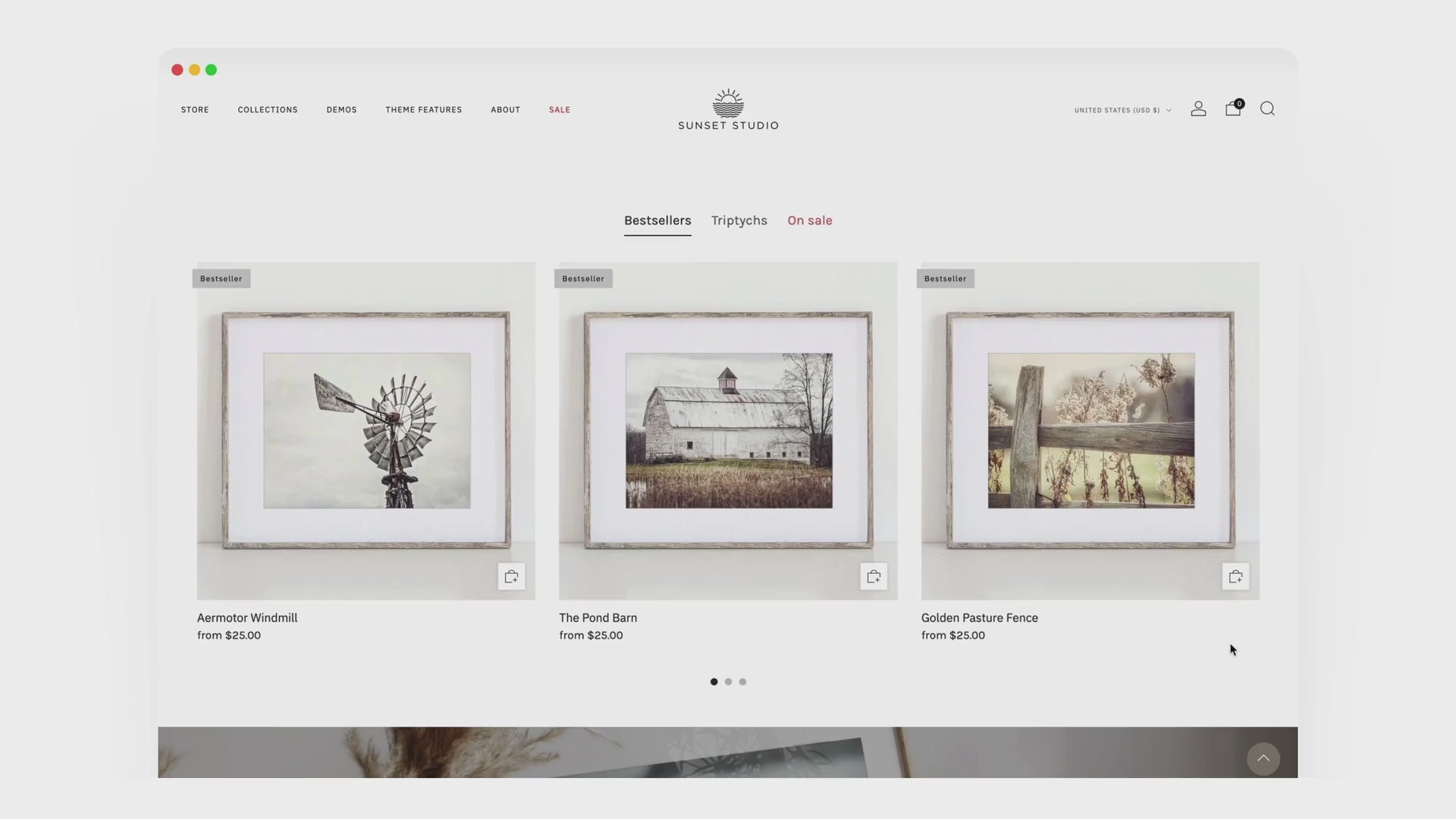Open the Collections menu
This screenshot has width=1456, height=819.
tap(268, 110)
